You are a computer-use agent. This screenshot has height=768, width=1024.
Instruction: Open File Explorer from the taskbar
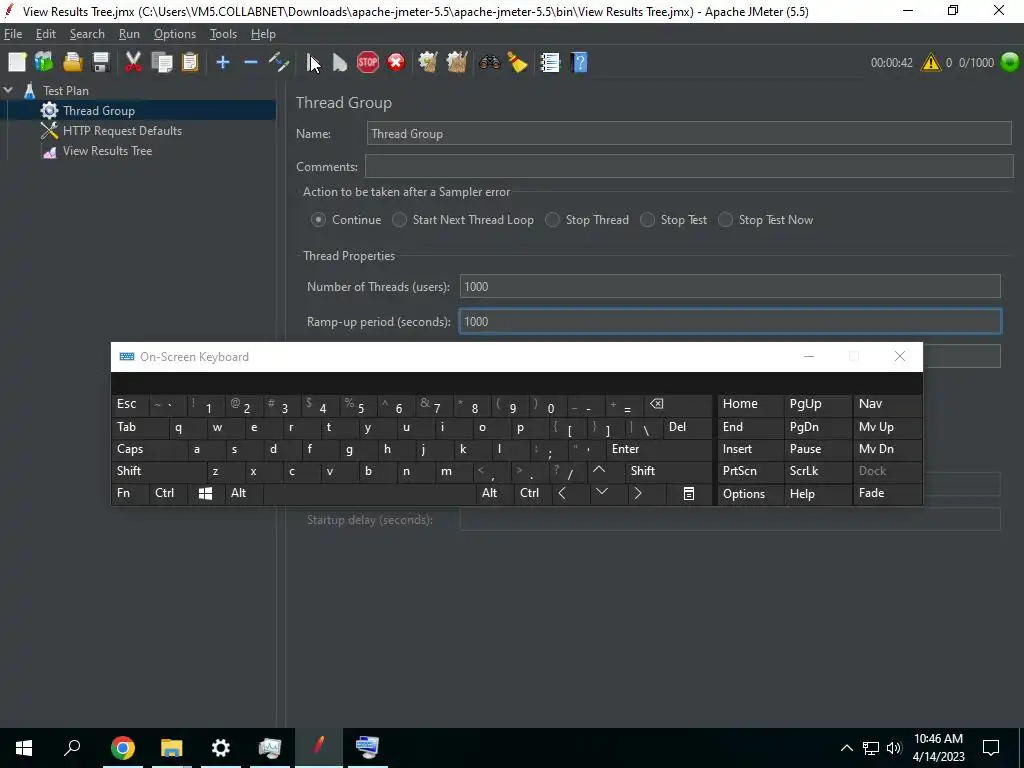point(172,748)
